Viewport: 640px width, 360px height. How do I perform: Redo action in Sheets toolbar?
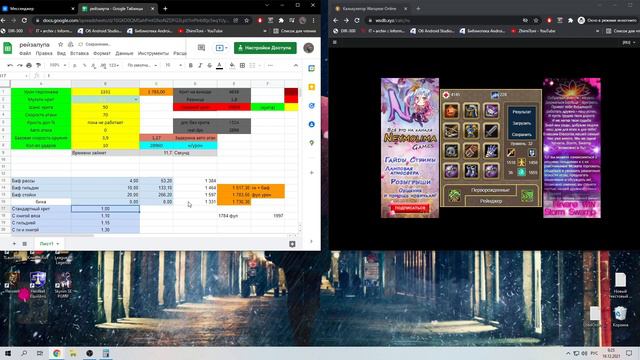pyautogui.click(x=19, y=65)
